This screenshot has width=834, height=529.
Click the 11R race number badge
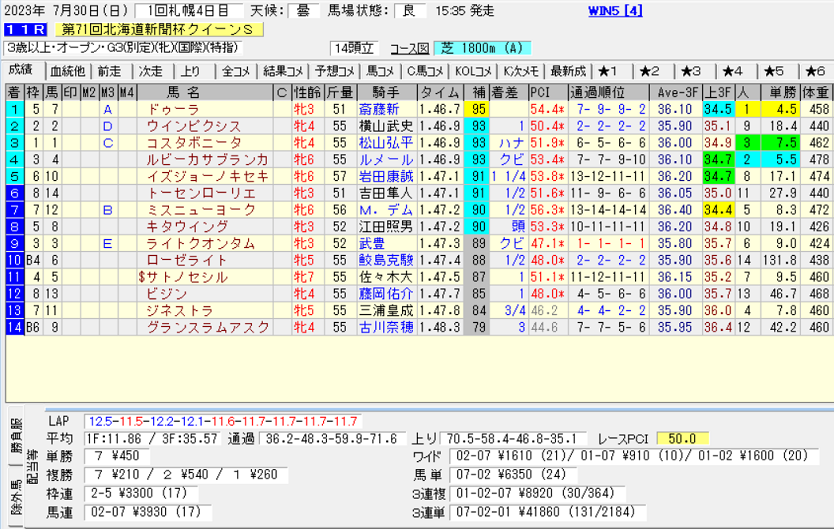point(22,30)
